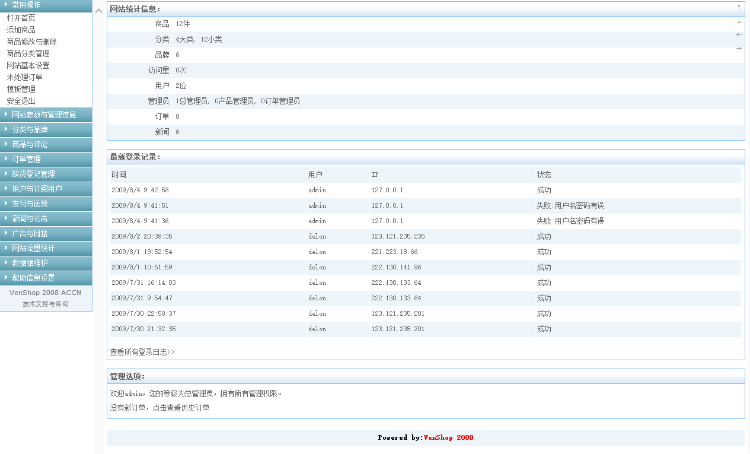Image resolution: width=750 pixels, height=454 pixels.
Task: Click login time 2009/7/30 21:32:35
Action: pos(143,329)
